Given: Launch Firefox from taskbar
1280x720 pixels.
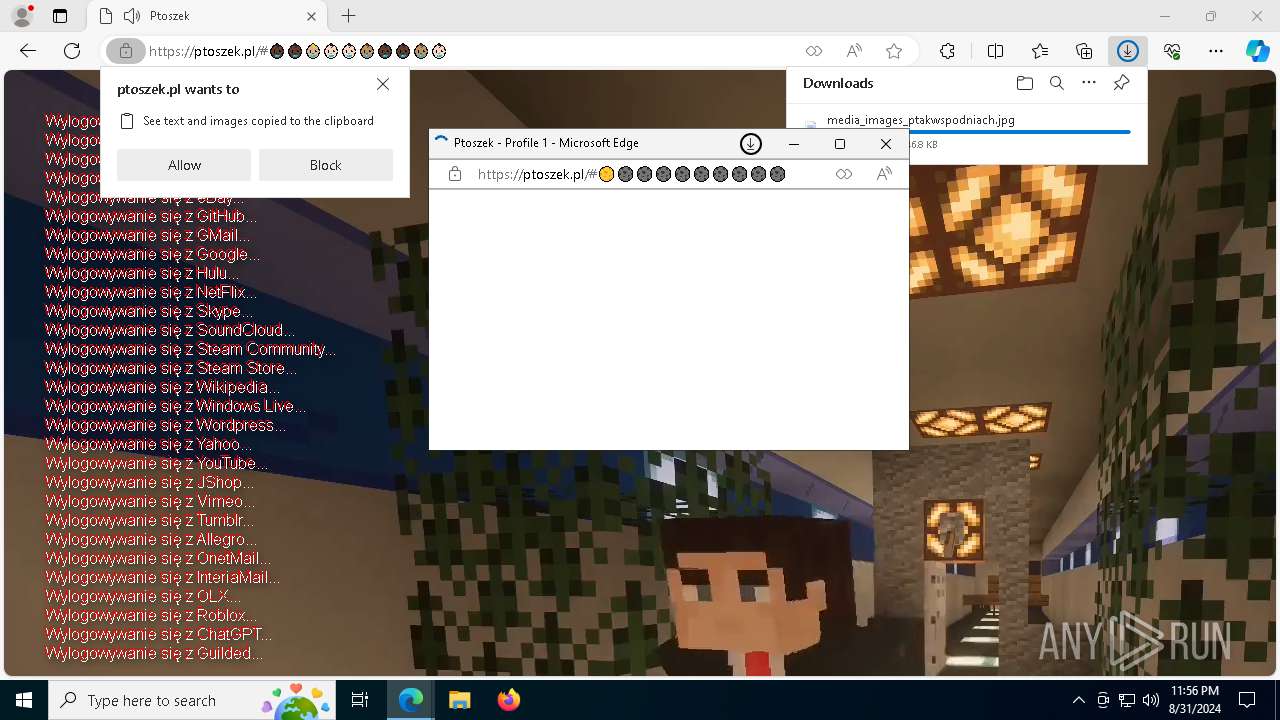Looking at the screenshot, I should click(x=508, y=700).
